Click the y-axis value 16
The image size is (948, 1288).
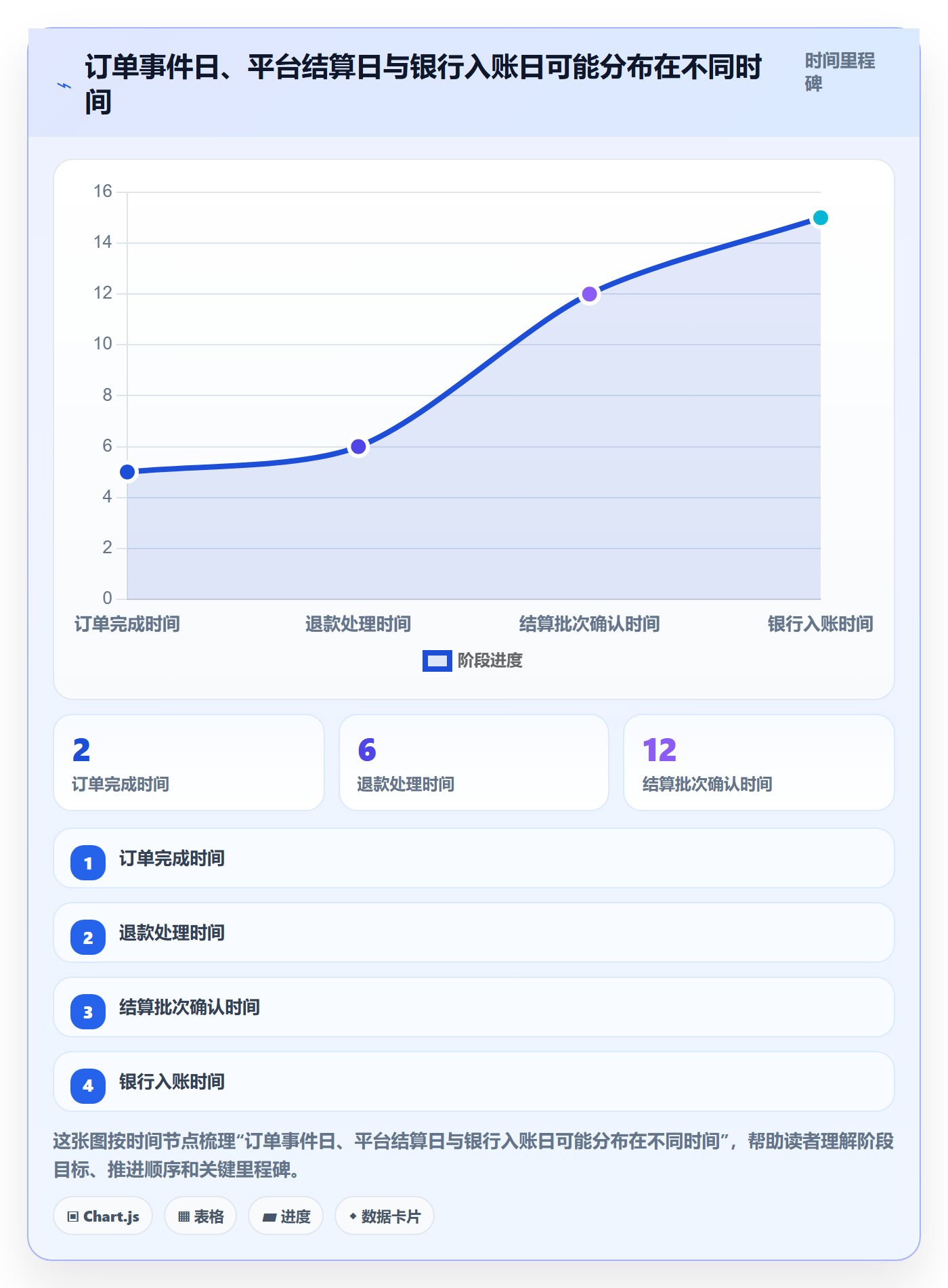point(103,192)
